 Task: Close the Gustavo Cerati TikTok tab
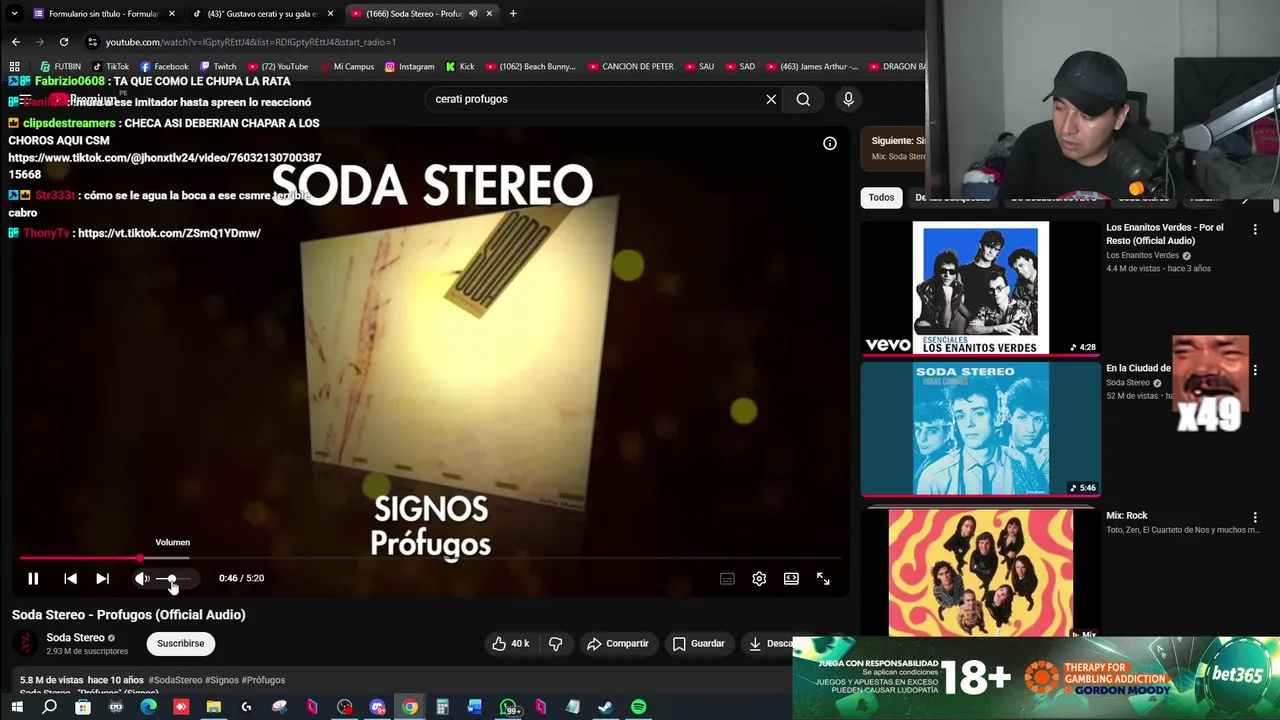pos(330,14)
